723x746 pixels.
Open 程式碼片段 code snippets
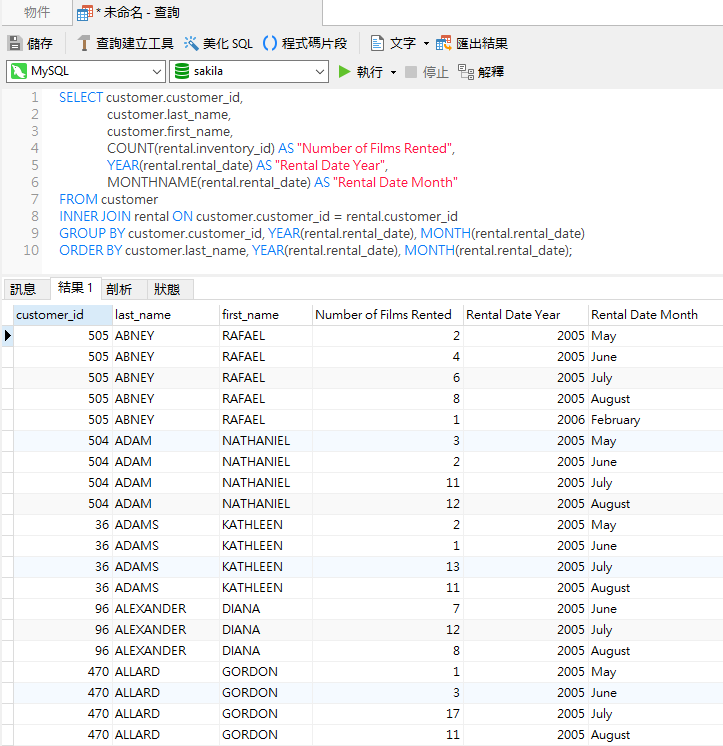click(305, 44)
